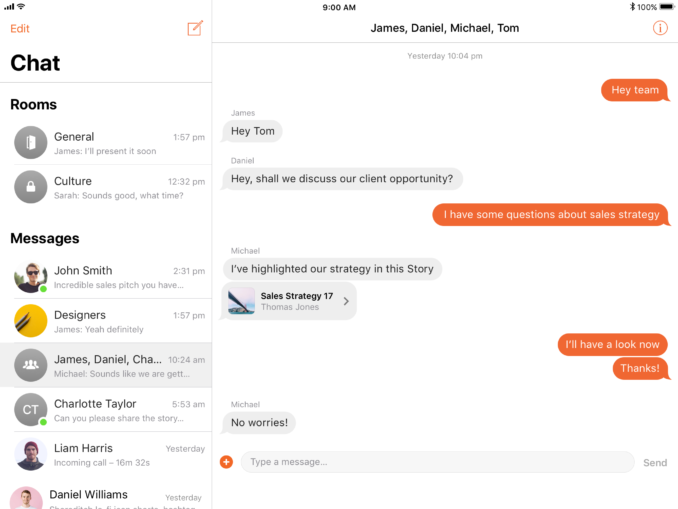Open the locked Culture room icon
Image resolution: width=678 pixels, height=509 pixels.
(31, 187)
